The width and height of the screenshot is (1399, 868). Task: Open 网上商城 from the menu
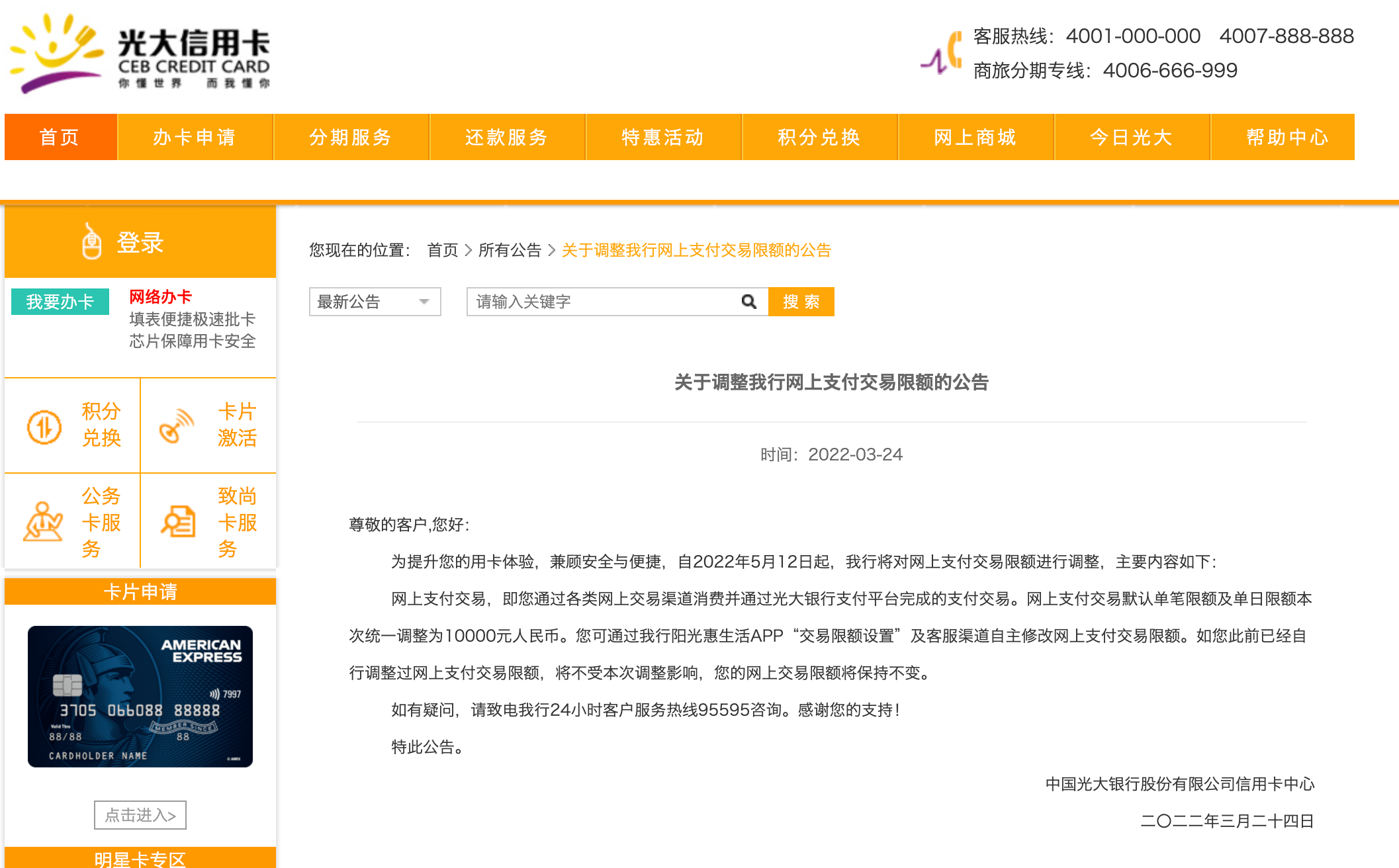975,137
